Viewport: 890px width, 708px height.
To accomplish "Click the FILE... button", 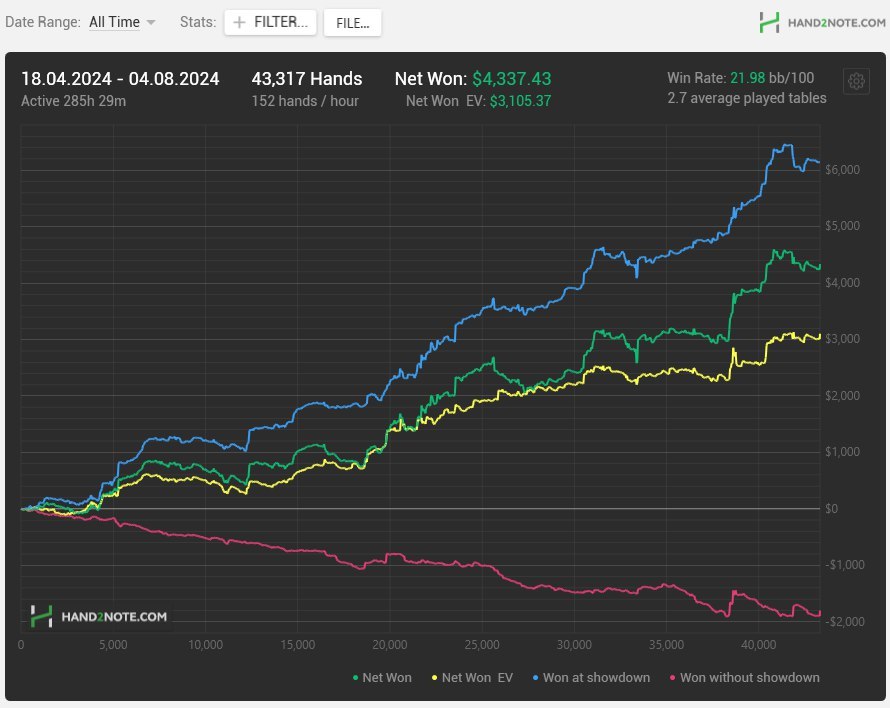I will [352, 23].
